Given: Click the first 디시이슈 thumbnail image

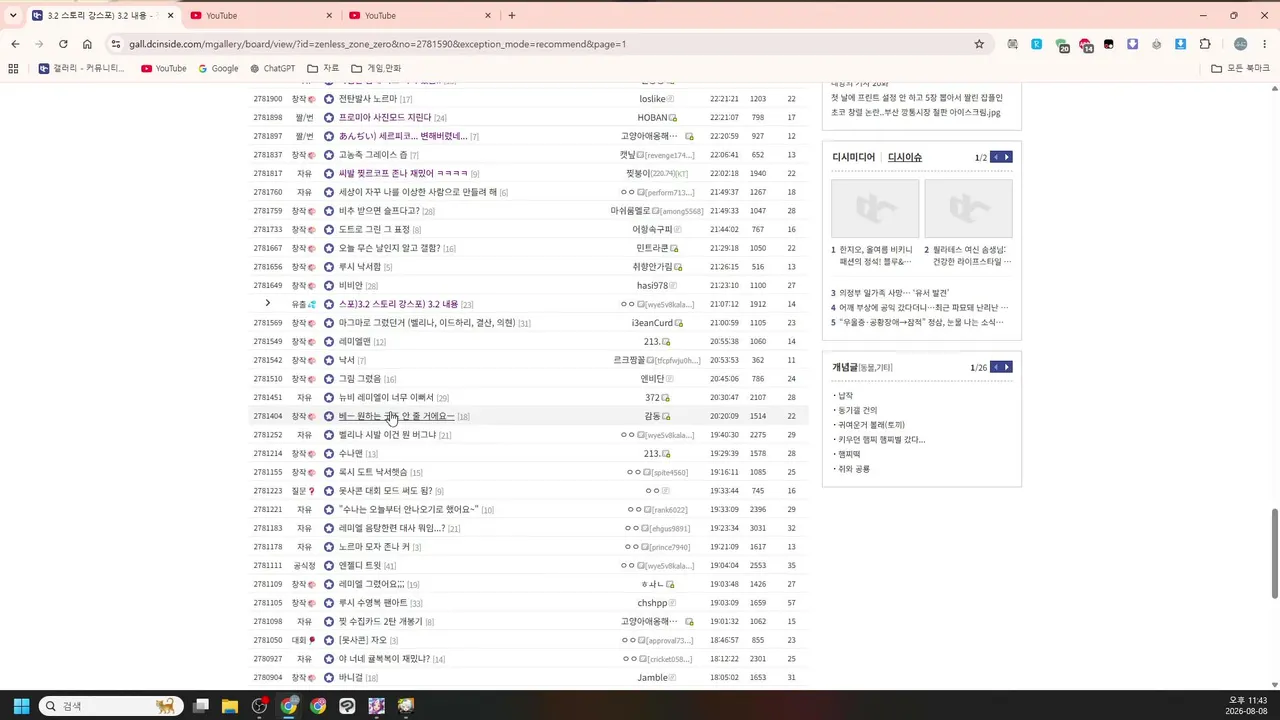Looking at the screenshot, I should (x=875, y=208).
